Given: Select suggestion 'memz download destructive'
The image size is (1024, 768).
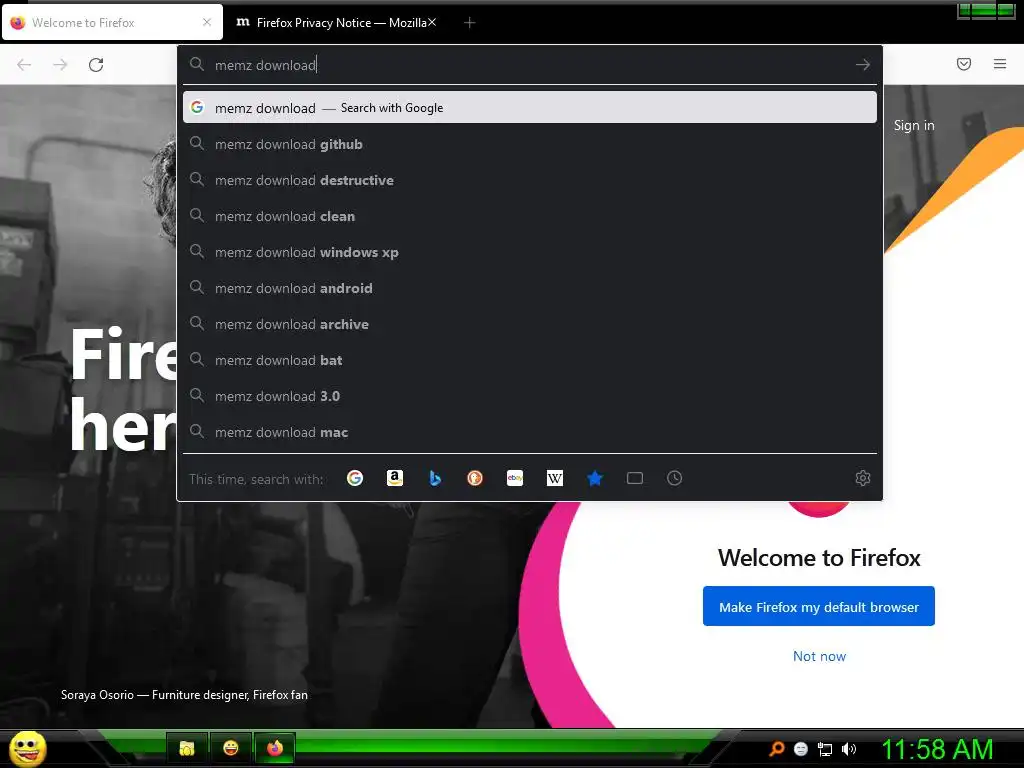Looking at the screenshot, I should click(530, 180).
